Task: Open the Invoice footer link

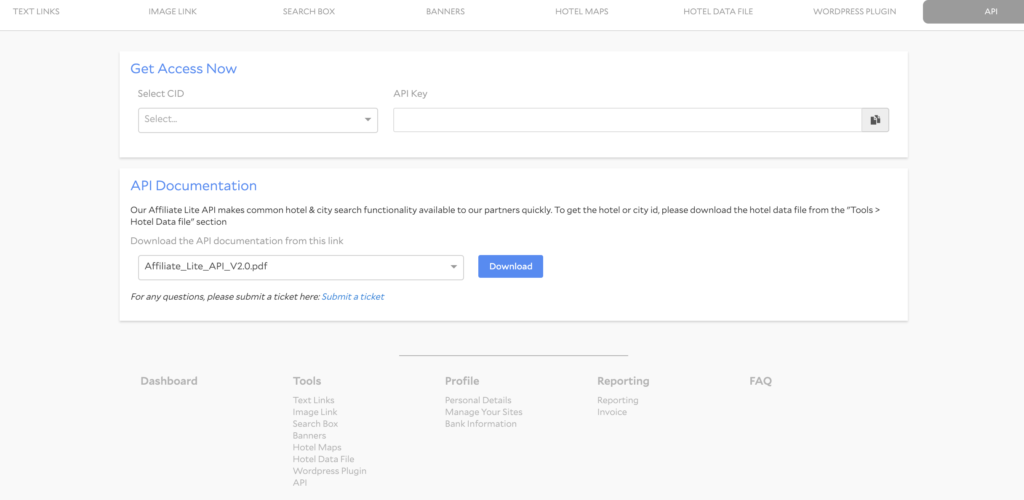Action: pos(612,412)
